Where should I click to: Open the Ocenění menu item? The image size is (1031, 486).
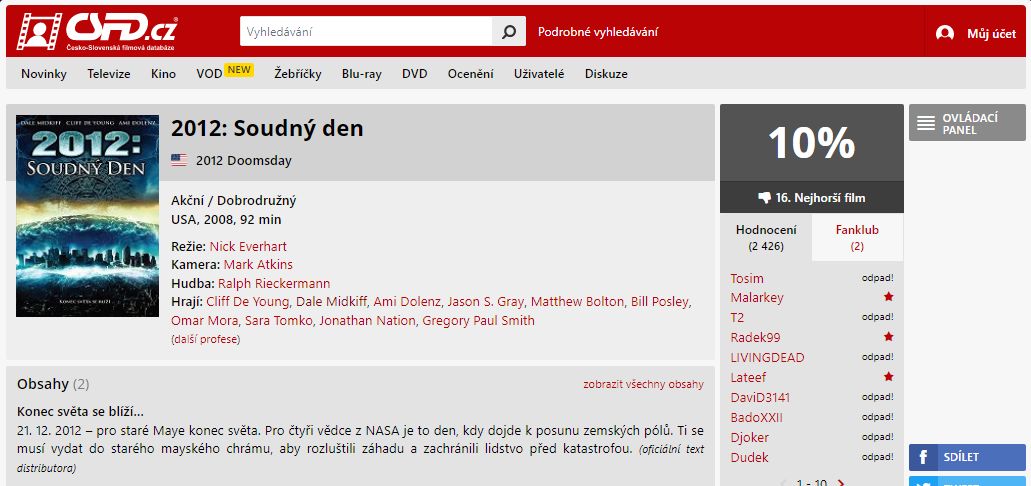[471, 74]
